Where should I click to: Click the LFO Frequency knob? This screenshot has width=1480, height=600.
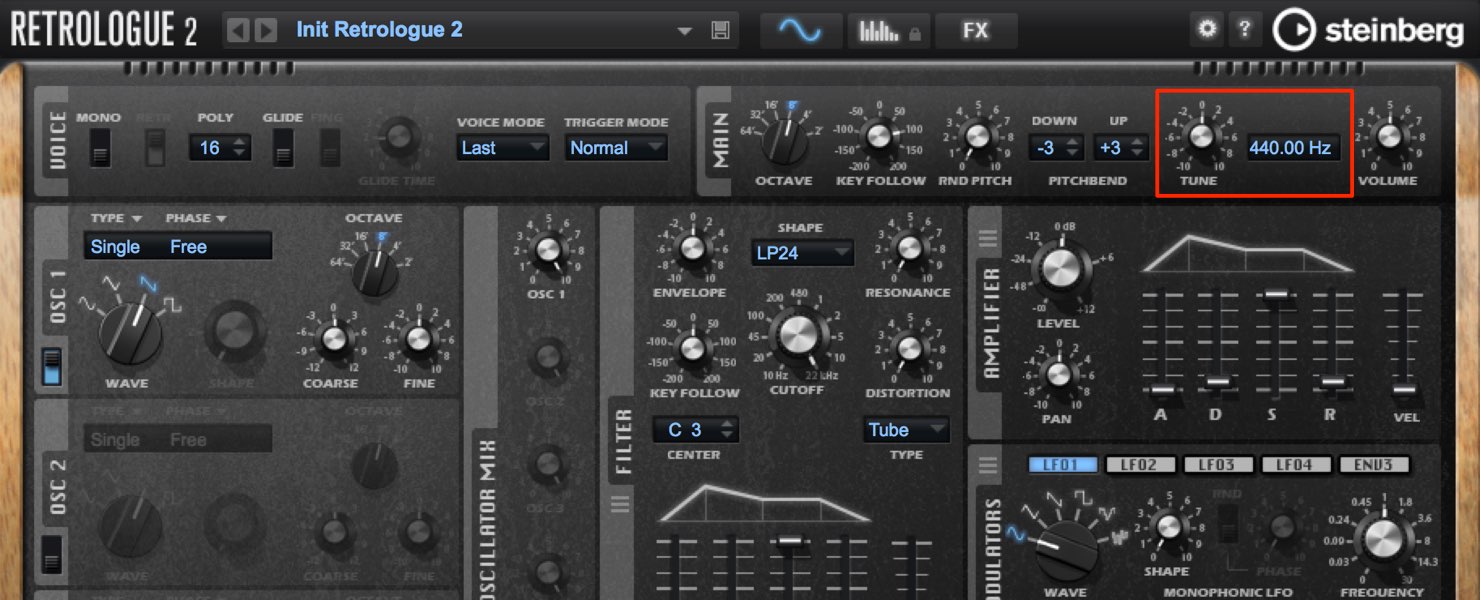1384,540
